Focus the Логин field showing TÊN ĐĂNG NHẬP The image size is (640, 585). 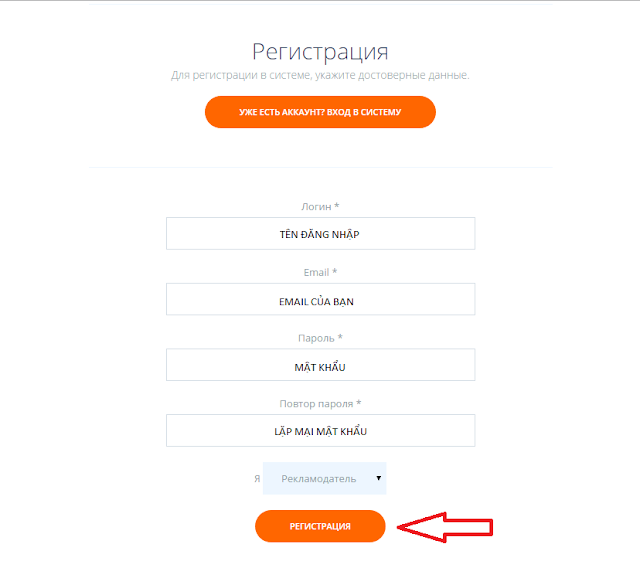pyautogui.click(x=320, y=234)
